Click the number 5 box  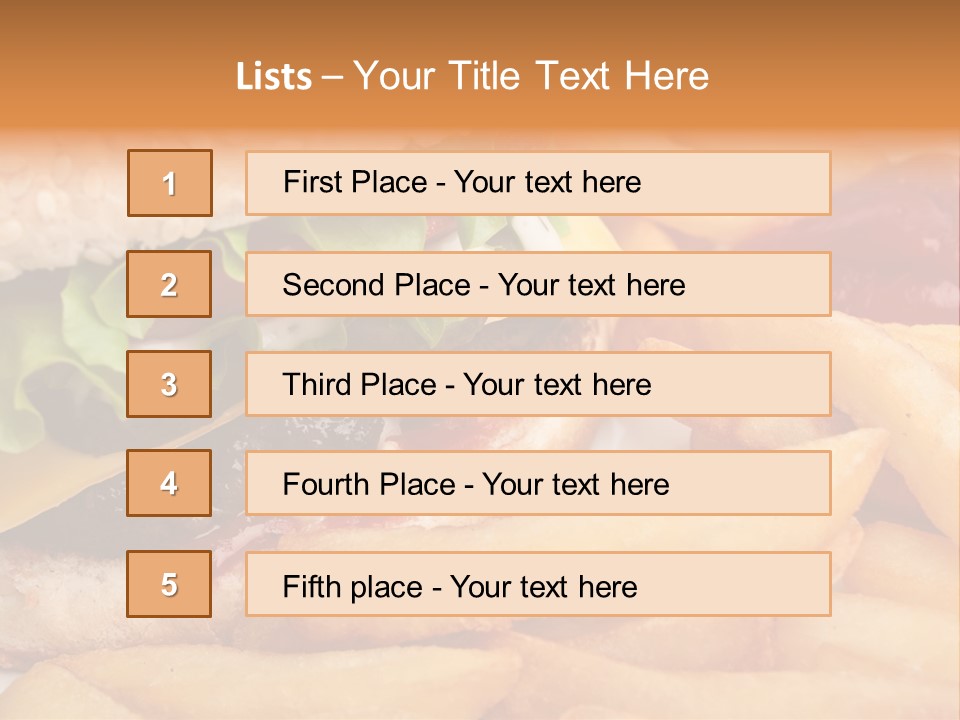coord(169,584)
